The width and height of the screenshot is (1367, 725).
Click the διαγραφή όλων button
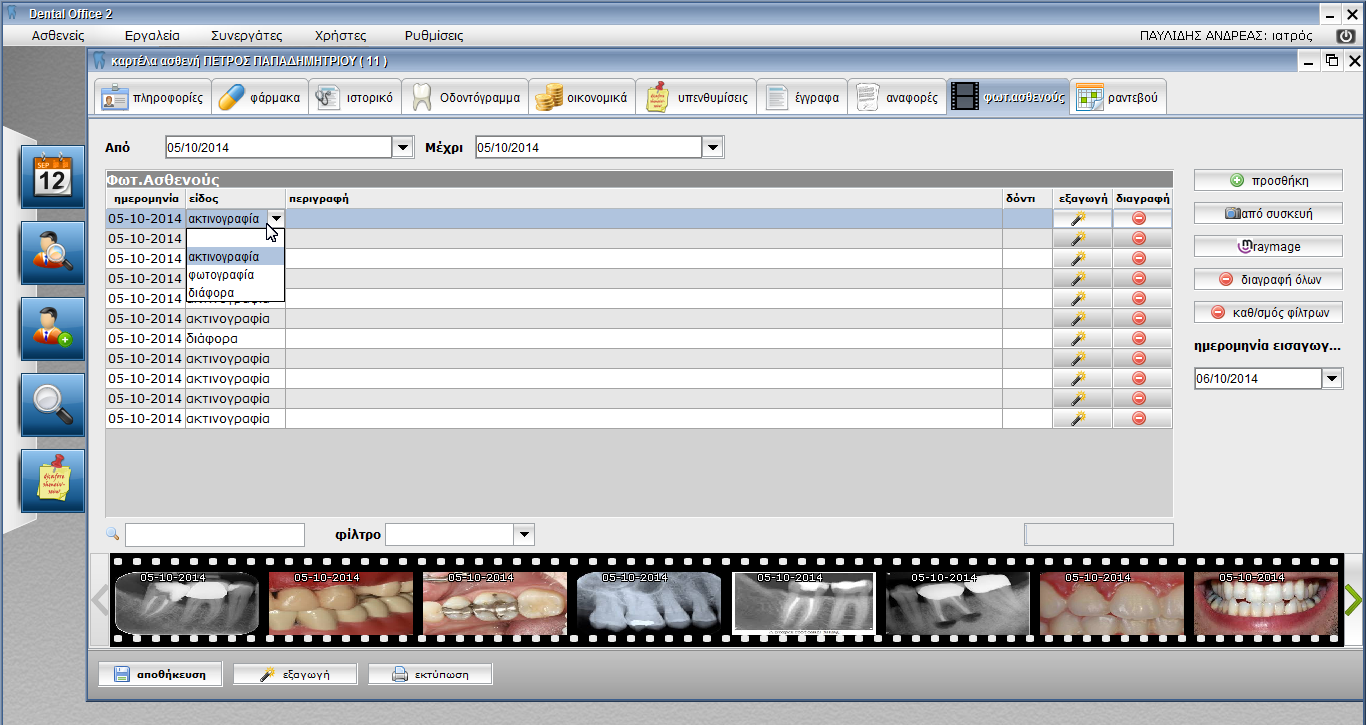(1268, 279)
